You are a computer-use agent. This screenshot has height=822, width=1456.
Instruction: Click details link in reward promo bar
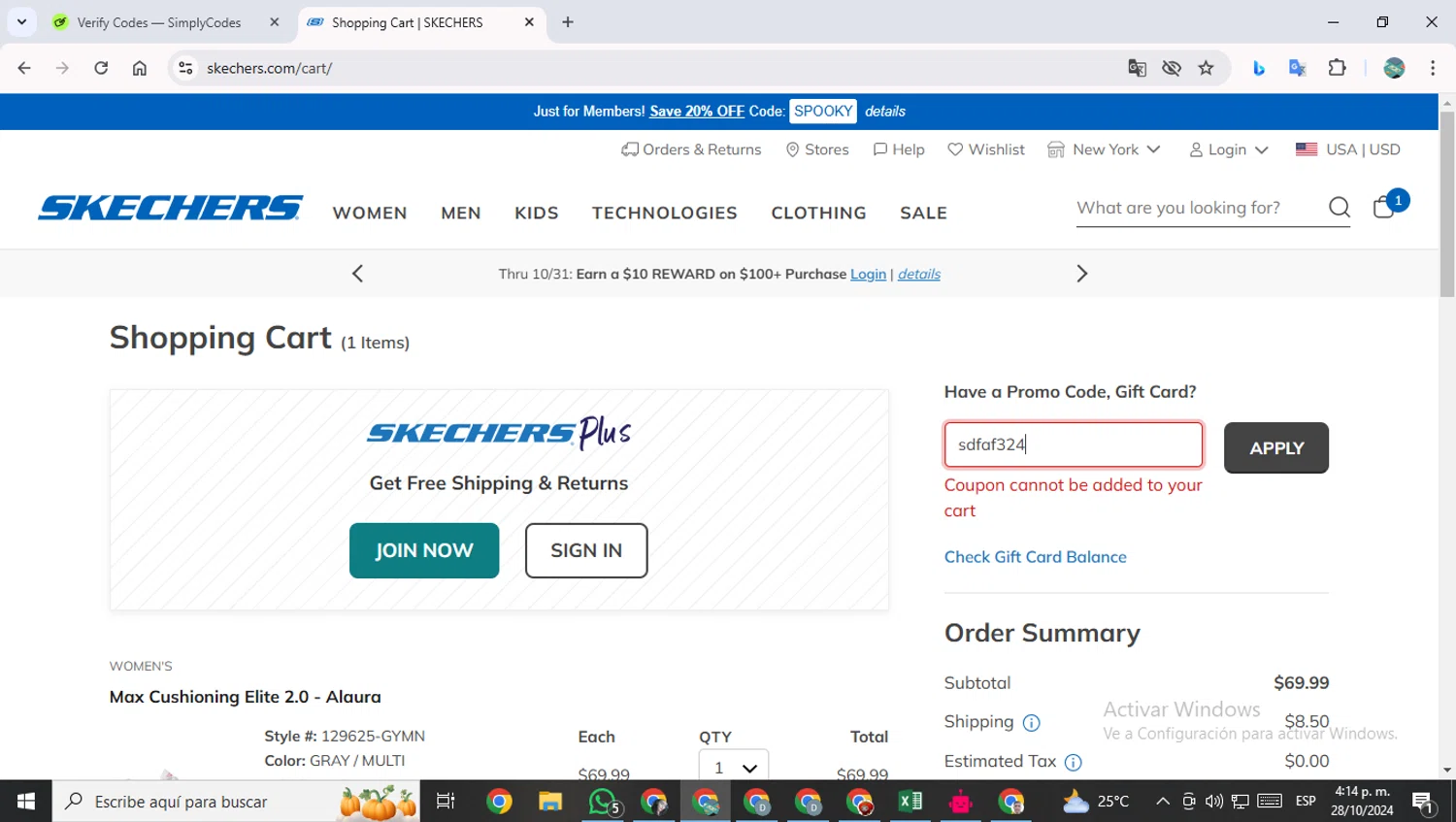tap(919, 275)
